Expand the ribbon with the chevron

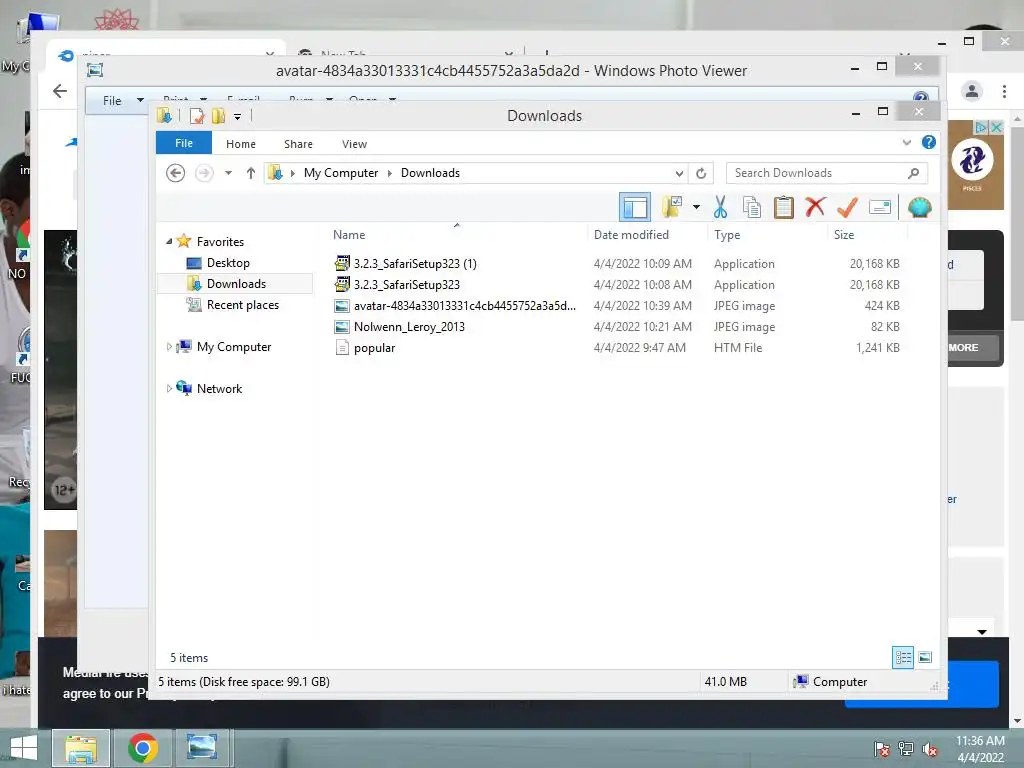coord(906,142)
